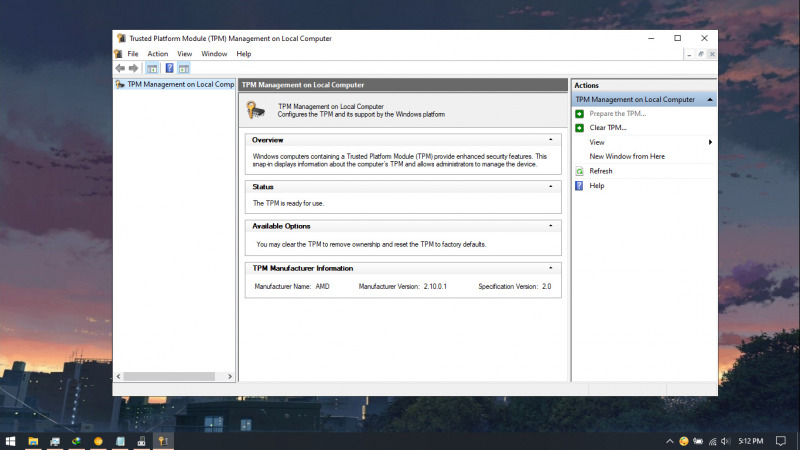Click the Wi-Fi network tray icon
Image resolution: width=800 pixels, height=450 pixels.
713,441
